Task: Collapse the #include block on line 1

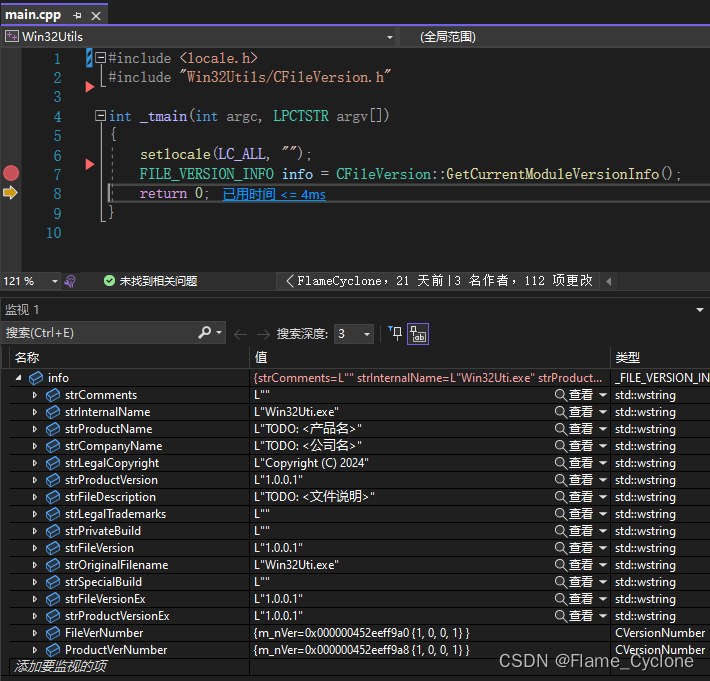Action: pos(101,57)
